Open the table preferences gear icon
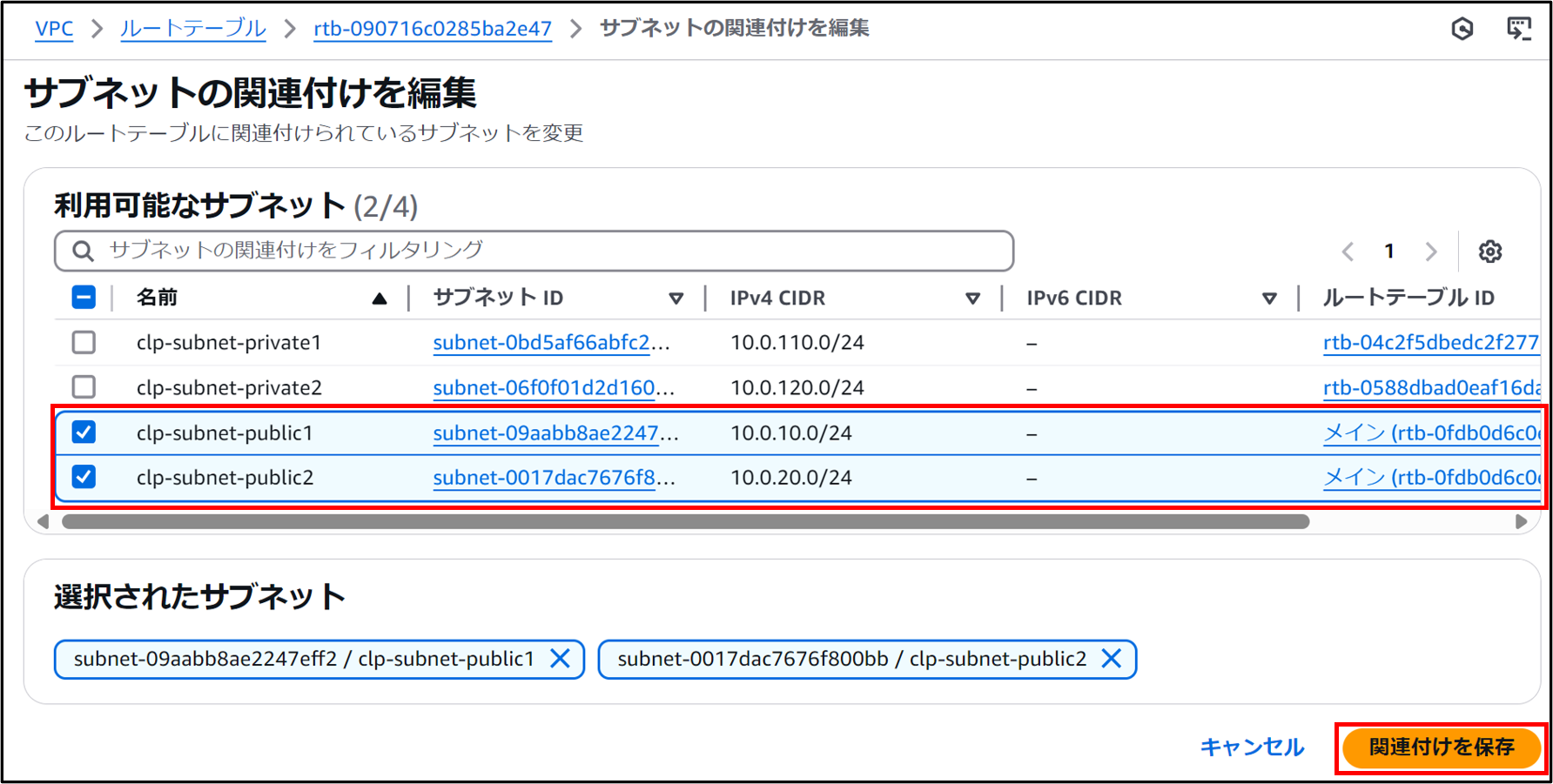 (x=1489, y=251)
